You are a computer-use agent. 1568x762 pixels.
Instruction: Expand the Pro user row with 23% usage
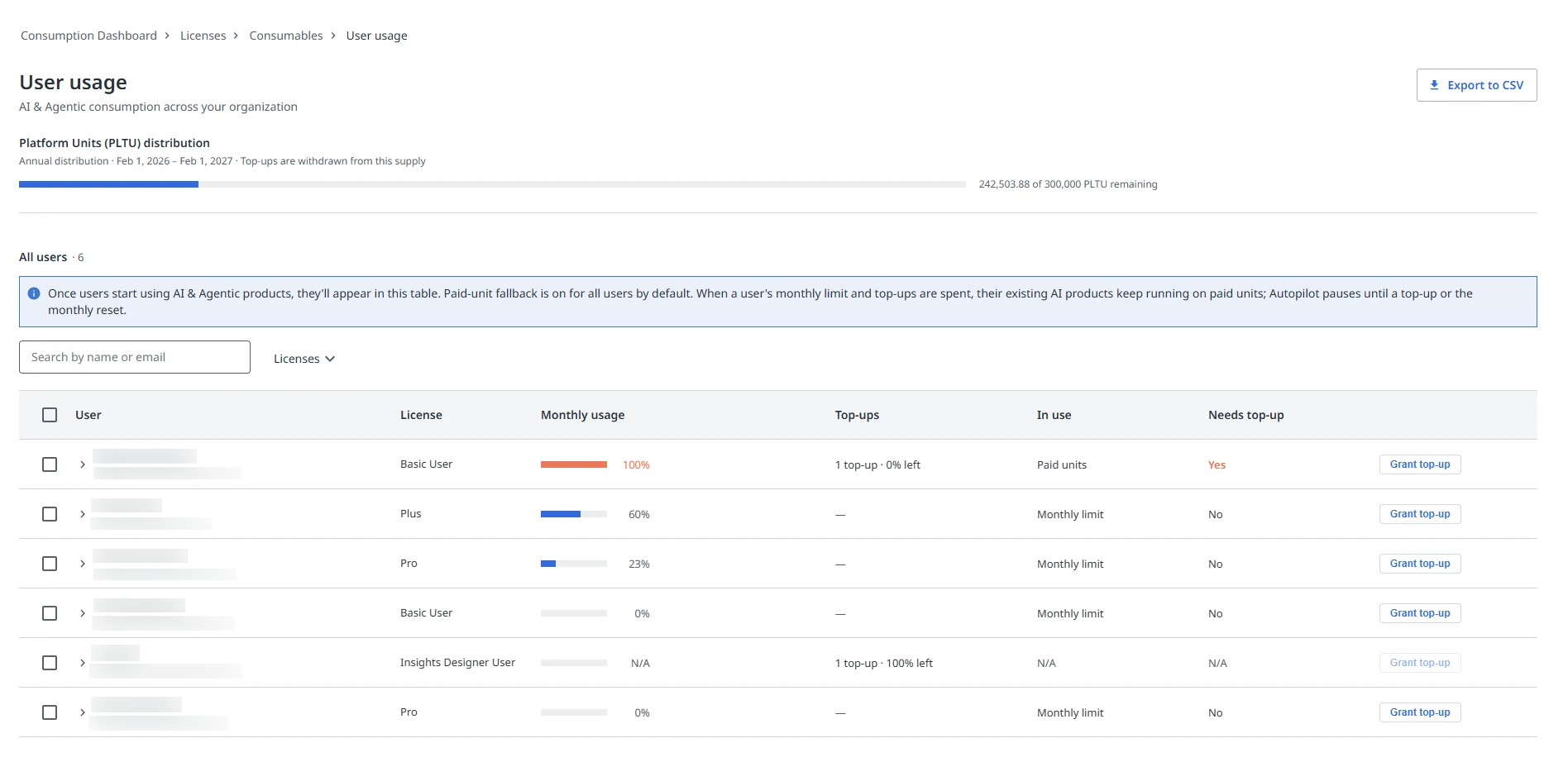pyautogui.click(x=83, y=564)
